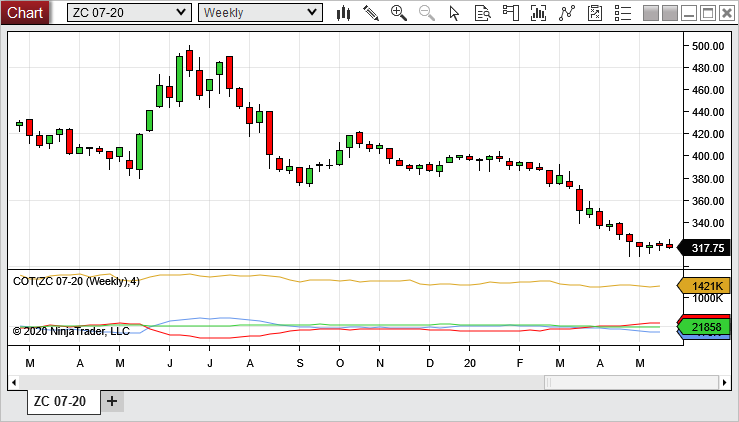Open the Data Box icon
This screenshot has height=422, width=739.
pyautogui.click(x=483, y=13)
